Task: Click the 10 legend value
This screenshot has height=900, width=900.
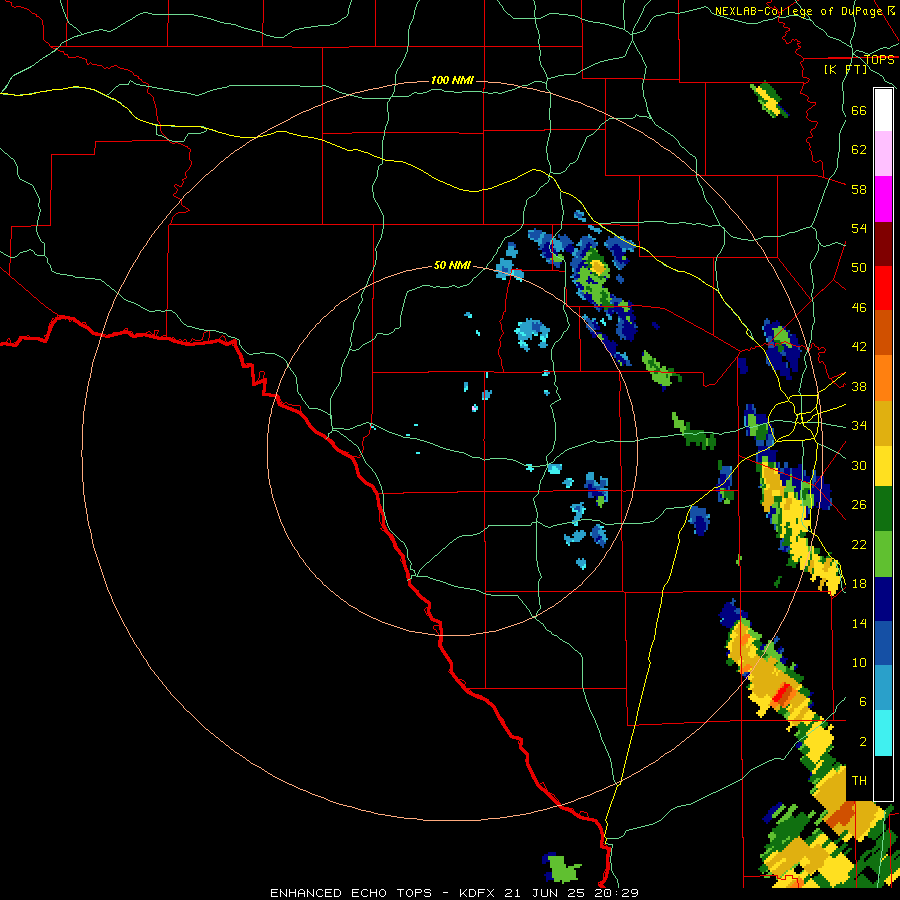Action: click(x=859, y=663)
